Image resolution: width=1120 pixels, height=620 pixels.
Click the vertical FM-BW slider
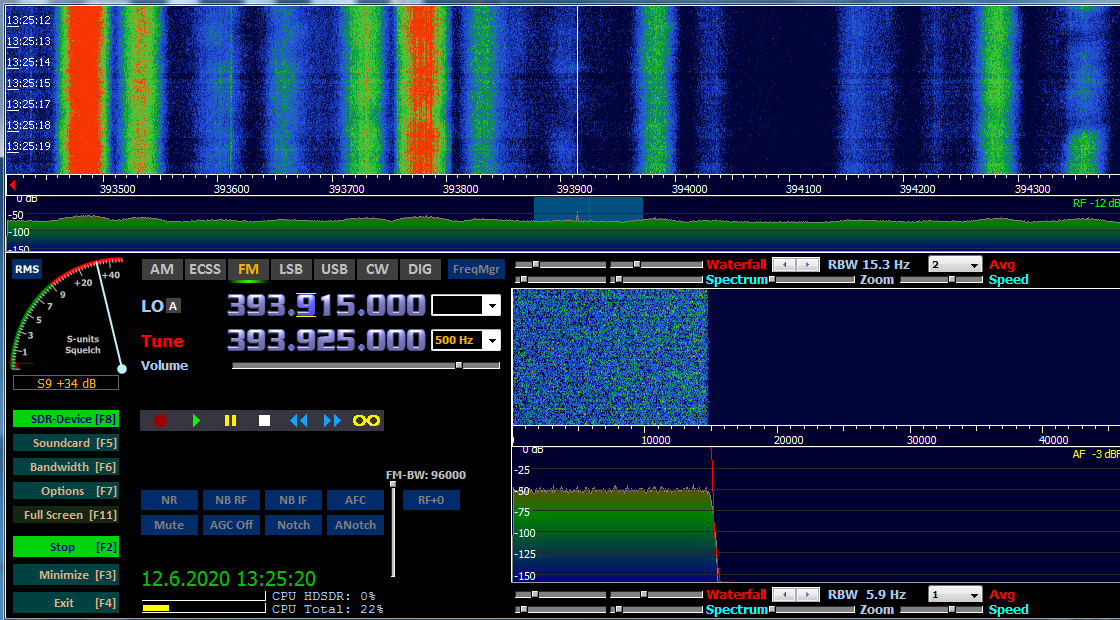393,529
